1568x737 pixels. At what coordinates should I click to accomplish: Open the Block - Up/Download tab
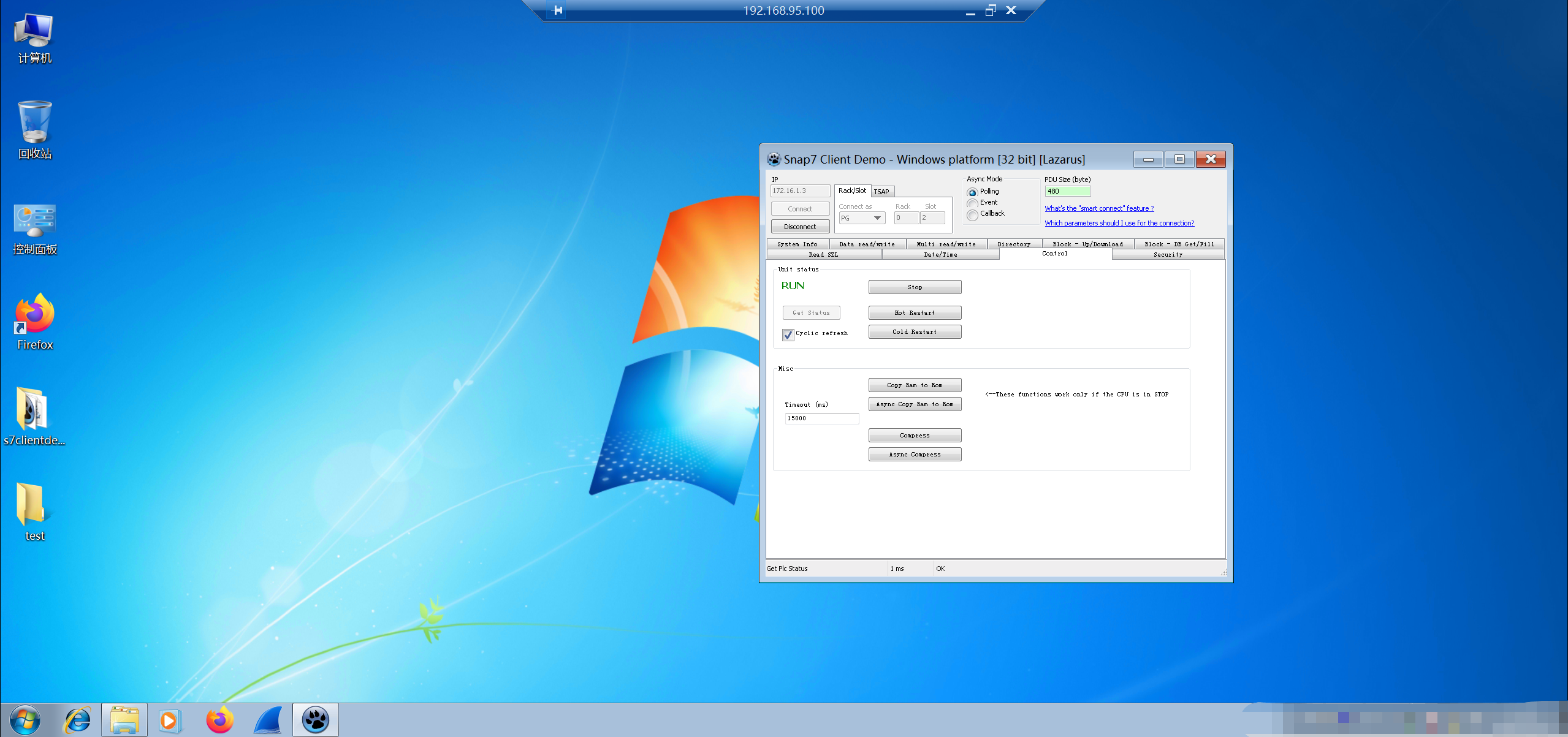(1087, 244)
